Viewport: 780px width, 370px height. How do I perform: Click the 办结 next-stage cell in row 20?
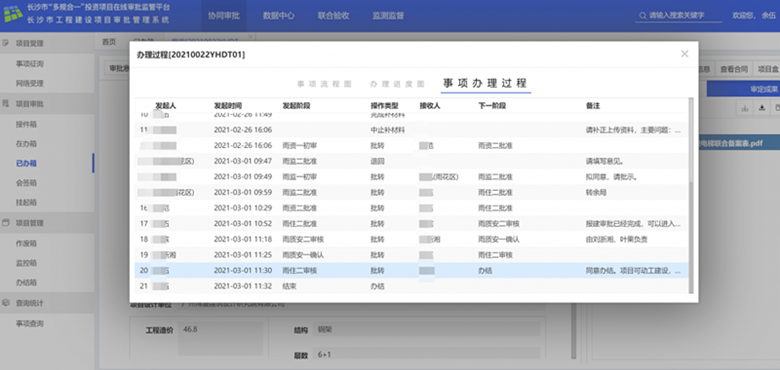coord(485,271)
